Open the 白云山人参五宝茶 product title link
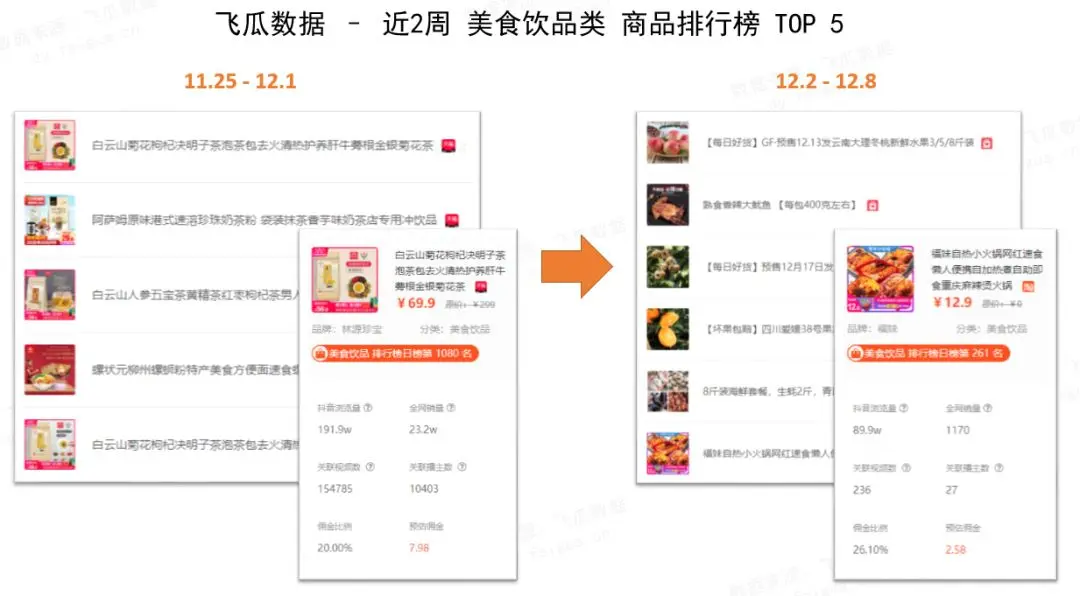The height and width of the screenshot is (596, 1080). pos(197,295)
